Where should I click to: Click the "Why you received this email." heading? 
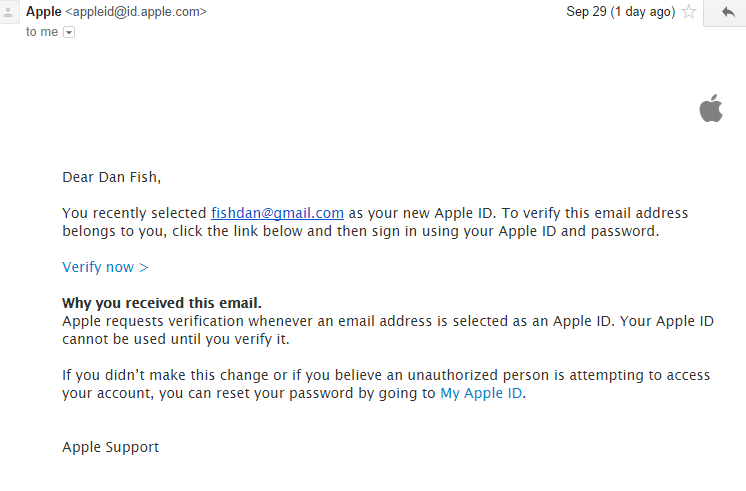(x=162, y=303)
